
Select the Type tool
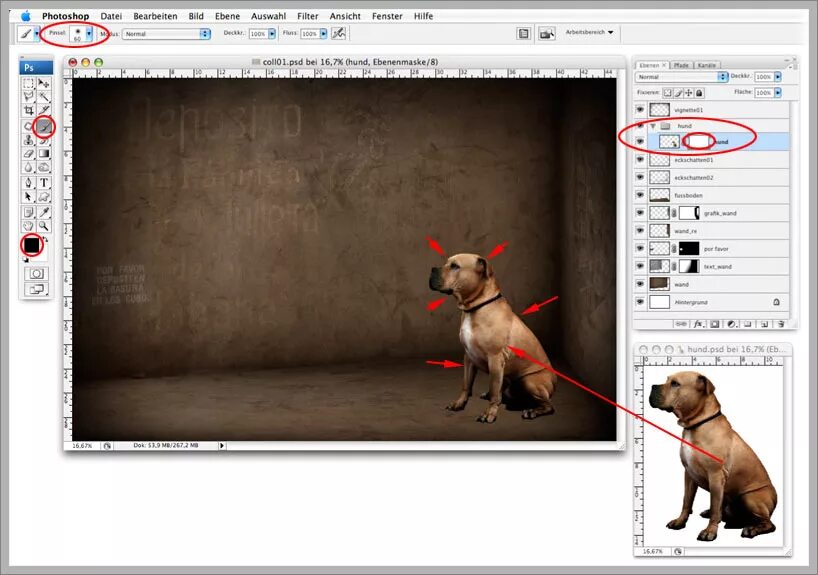(44, 183)
